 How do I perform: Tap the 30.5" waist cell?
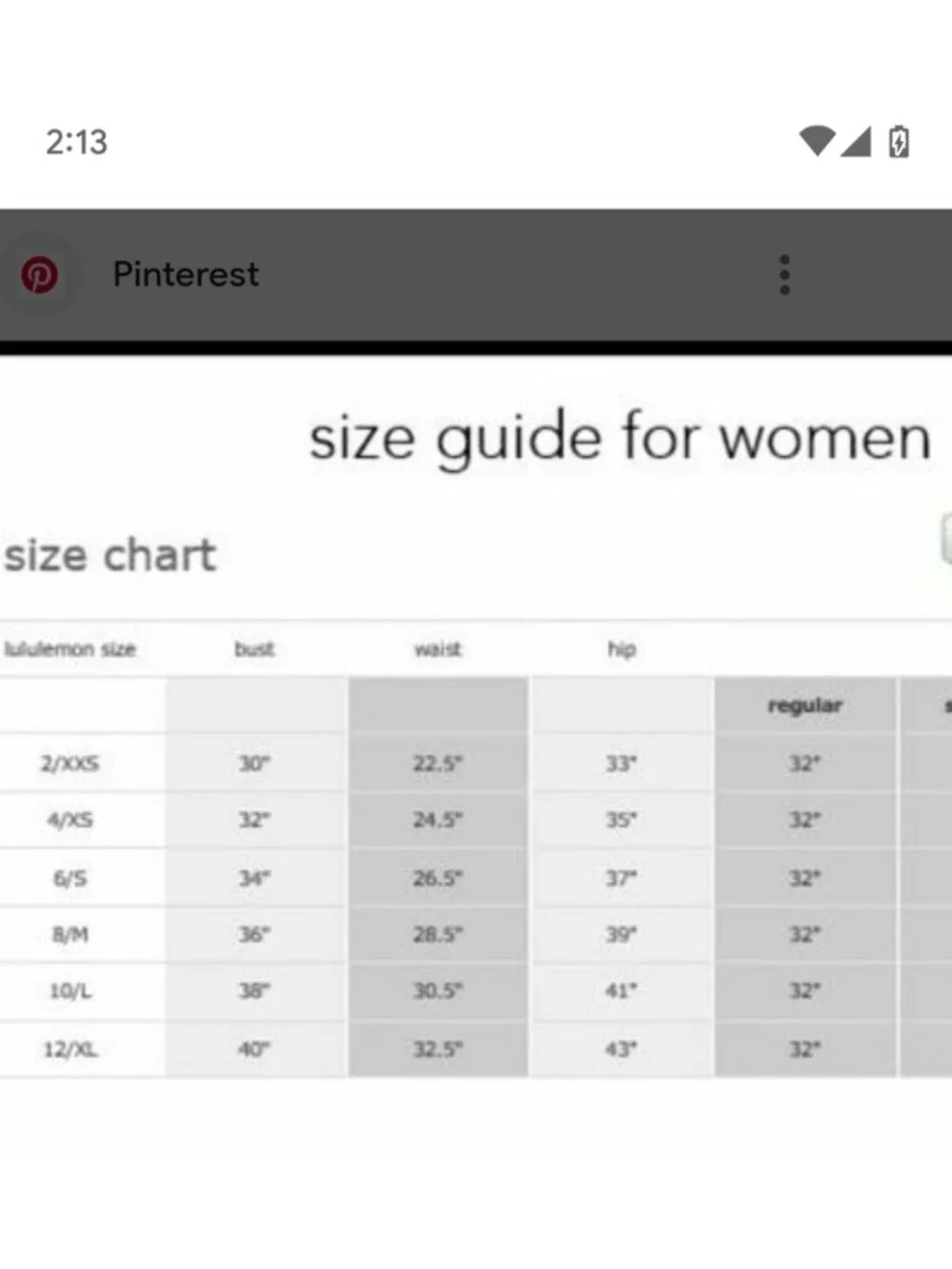pyautogui.click(x=438, y=991)
